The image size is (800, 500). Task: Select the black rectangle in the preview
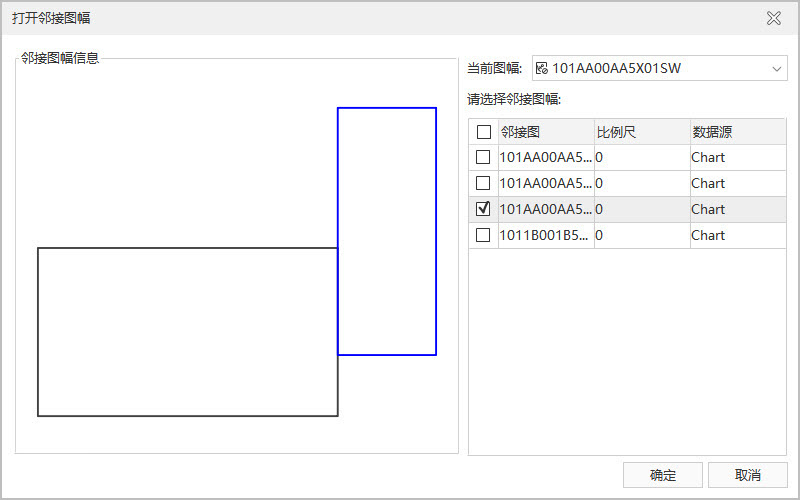click(187, 331)
